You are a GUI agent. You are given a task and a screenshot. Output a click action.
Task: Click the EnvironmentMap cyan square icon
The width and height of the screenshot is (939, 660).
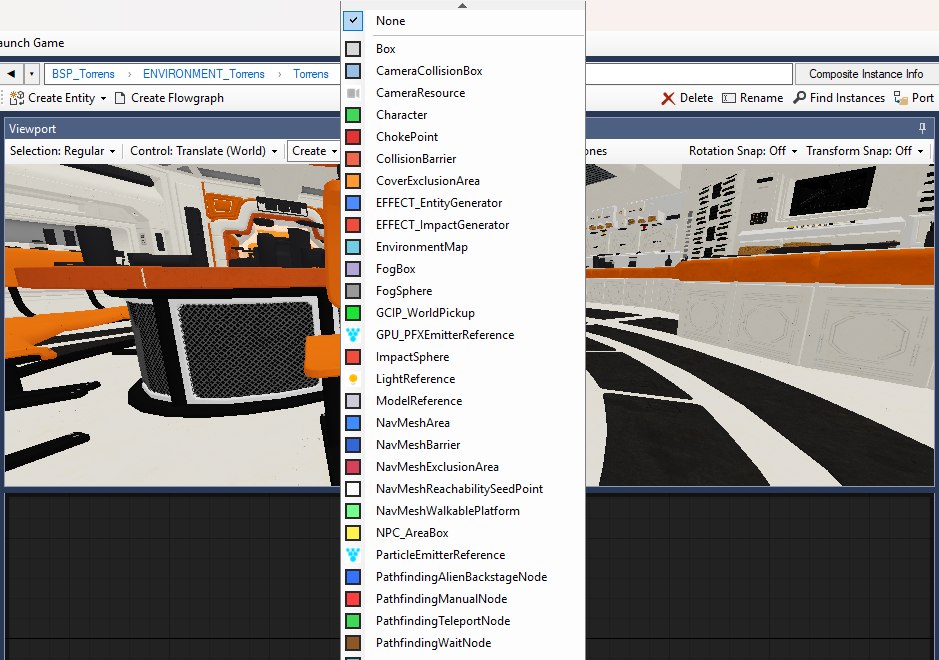pos(353,247)
